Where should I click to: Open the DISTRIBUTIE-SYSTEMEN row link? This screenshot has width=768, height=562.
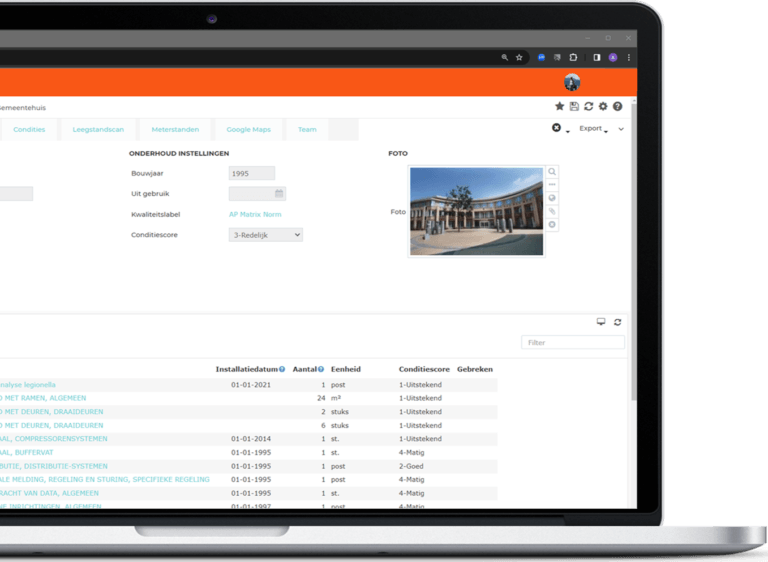point(54,466)
